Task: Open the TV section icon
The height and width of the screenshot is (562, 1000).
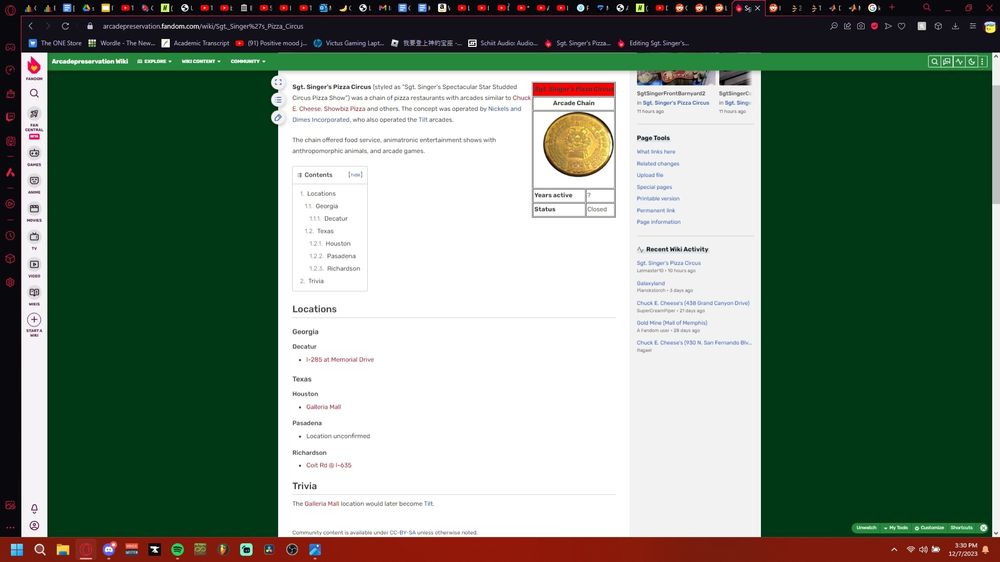Action: pyautogui.click(x=34, y=239)
